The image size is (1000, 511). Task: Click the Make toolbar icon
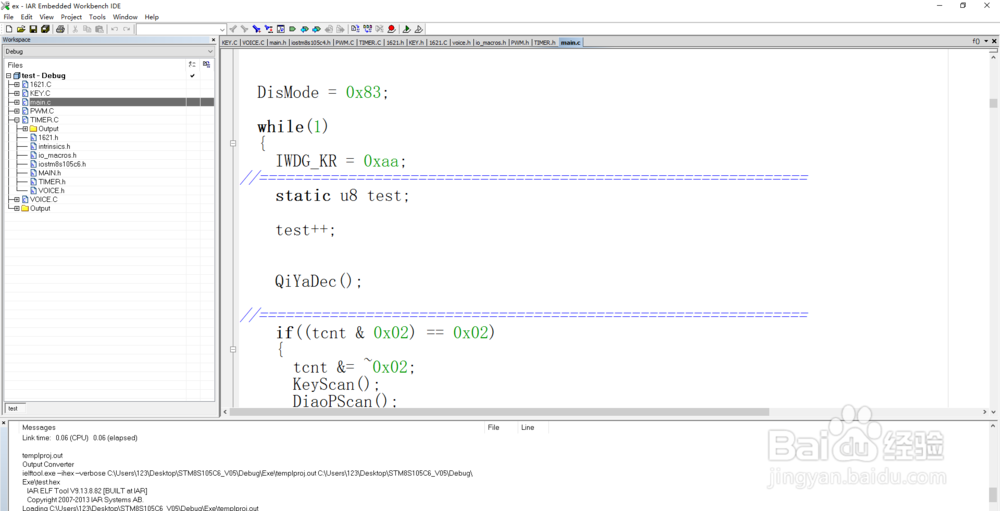tap(367, 29)
